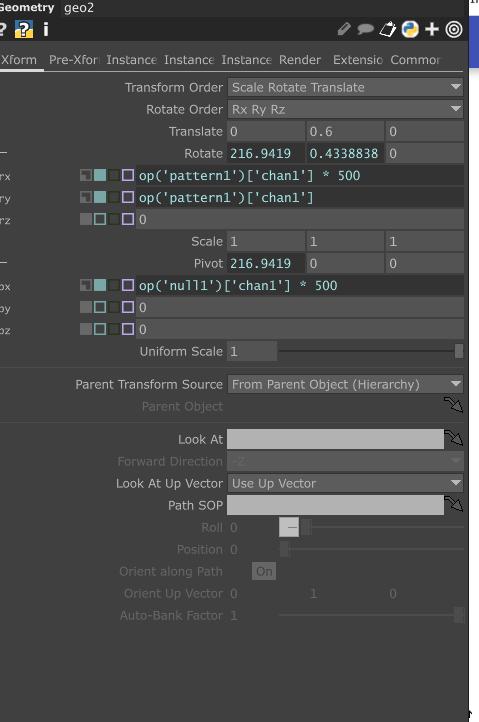Switch to the Pre-Xform tab

73,60
